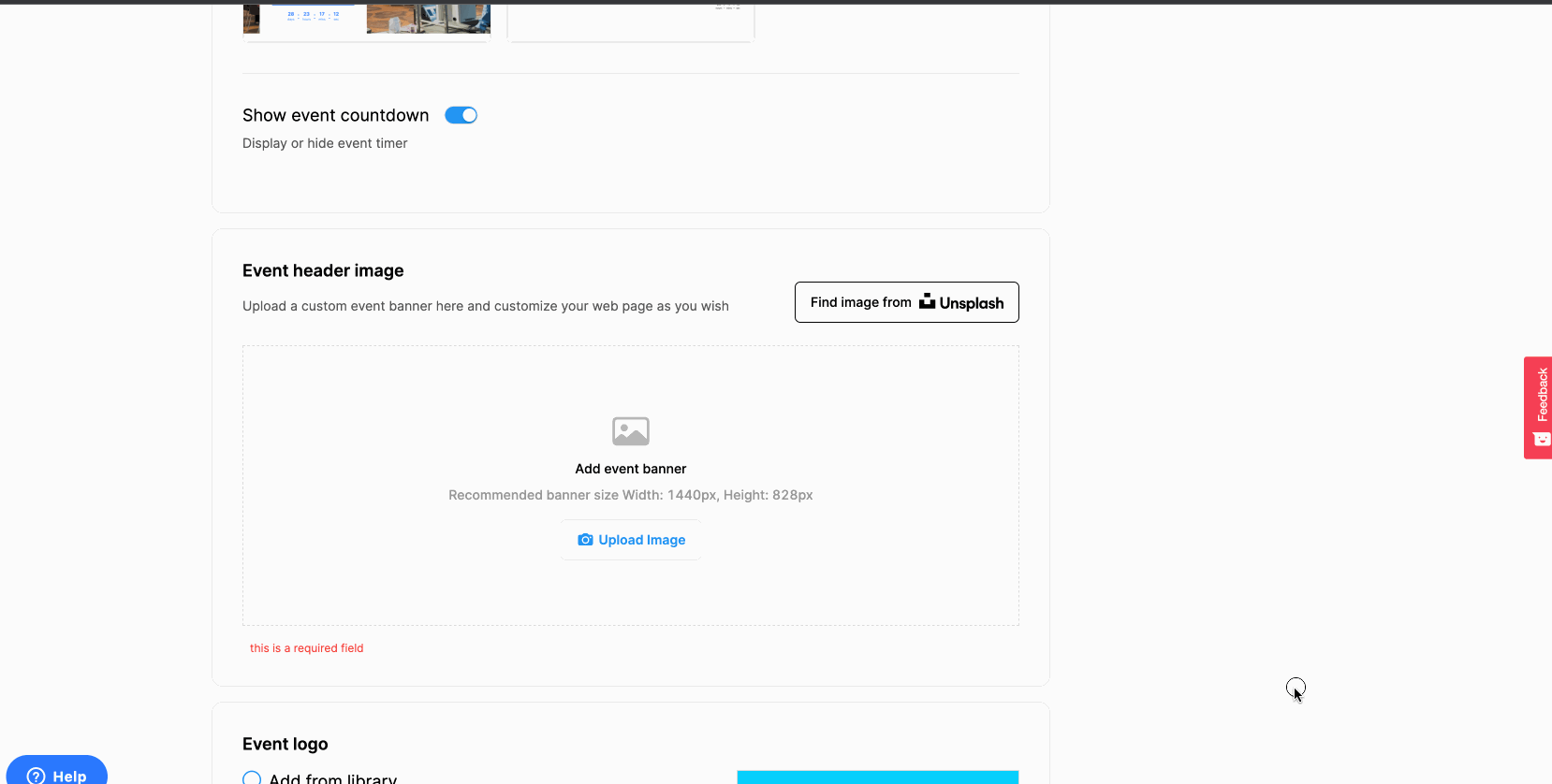Click the red required field error message

pos(306,648)
